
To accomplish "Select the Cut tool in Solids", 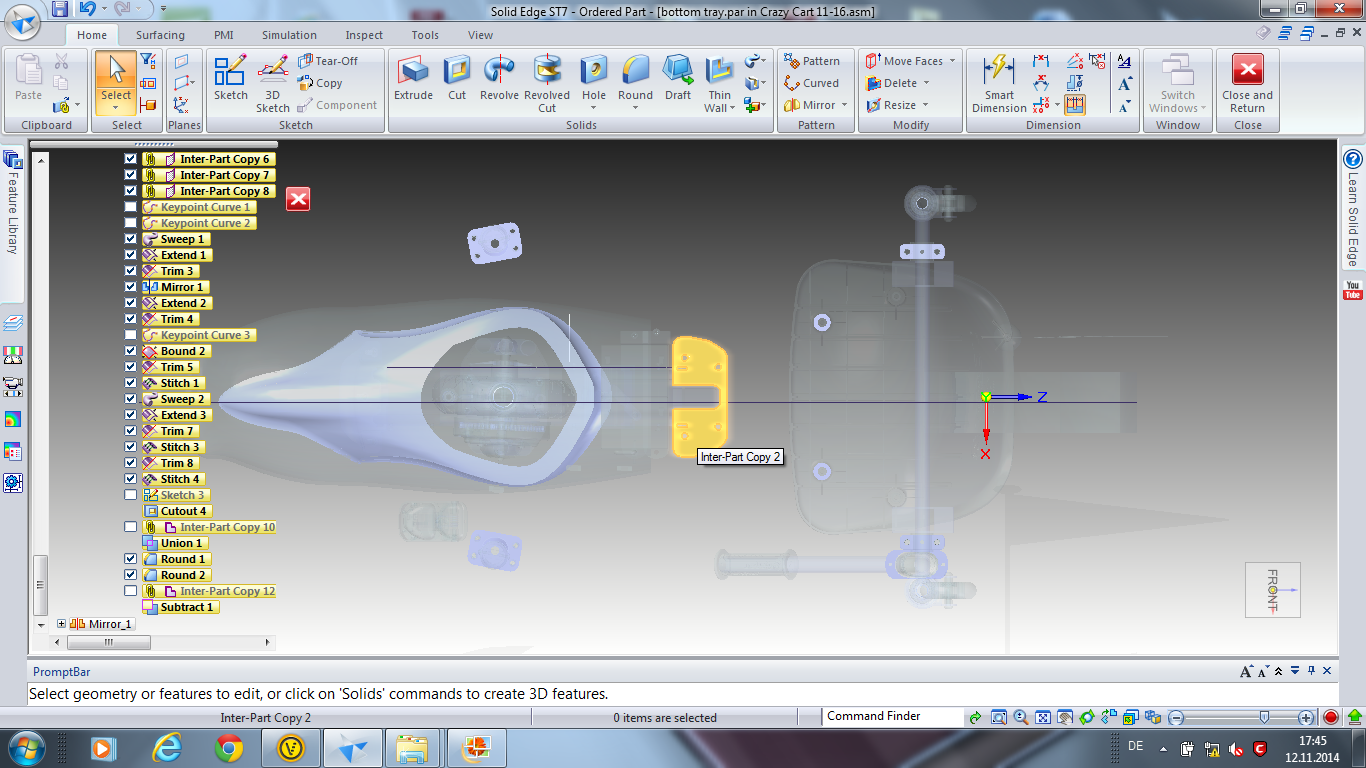I will pos(457,79).
